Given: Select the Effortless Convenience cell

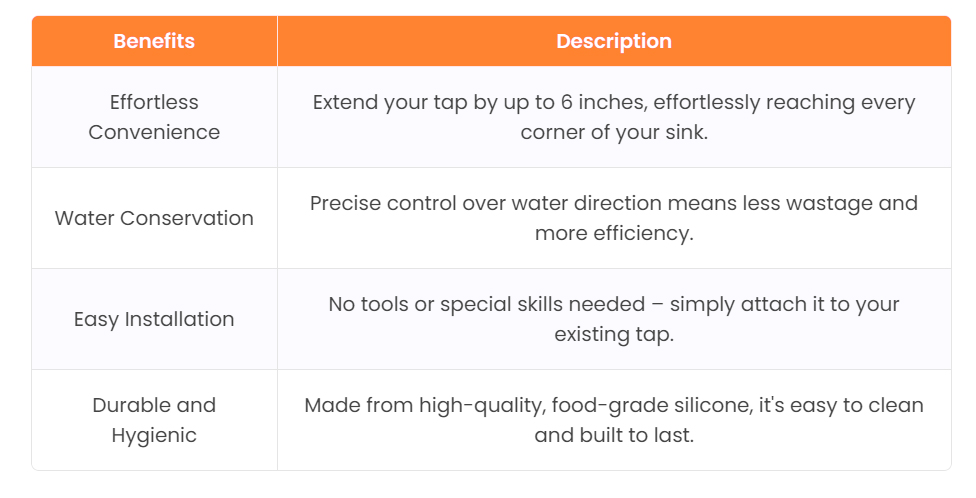Looking at the screenshot, I should point(154,117).
